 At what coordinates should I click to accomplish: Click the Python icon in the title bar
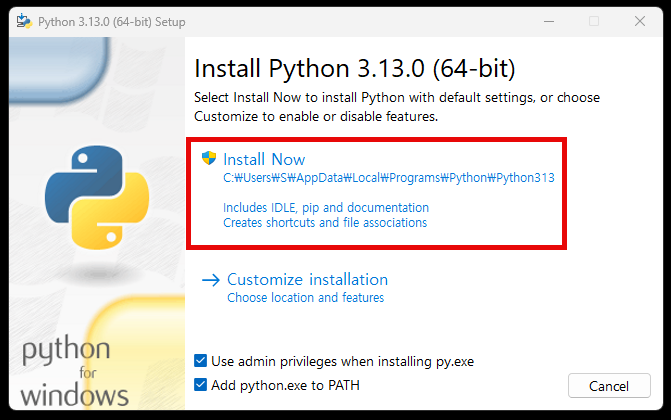(22, 21)
